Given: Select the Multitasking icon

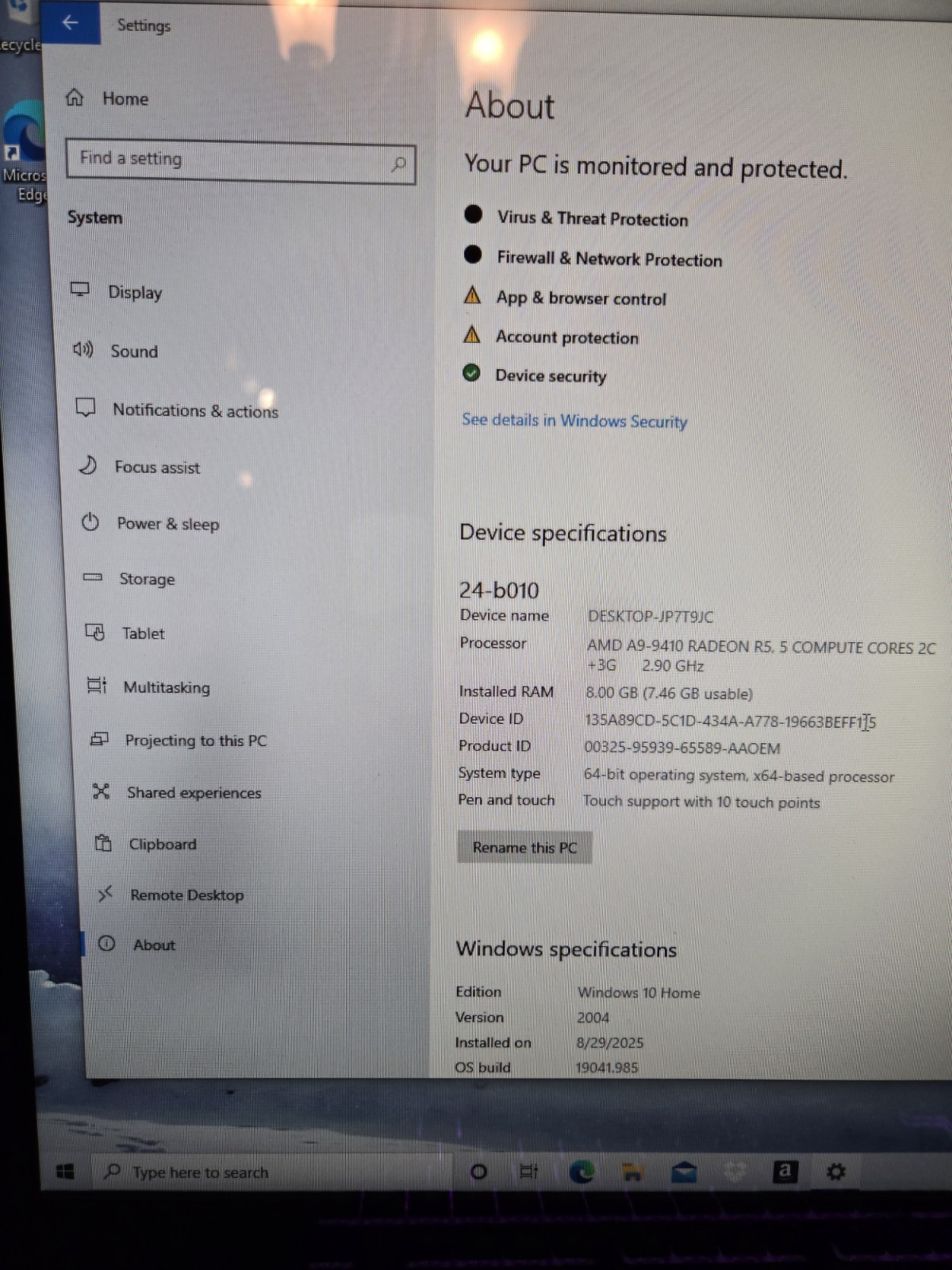Looking at the screenshot, I should click(x=97, y=685).
